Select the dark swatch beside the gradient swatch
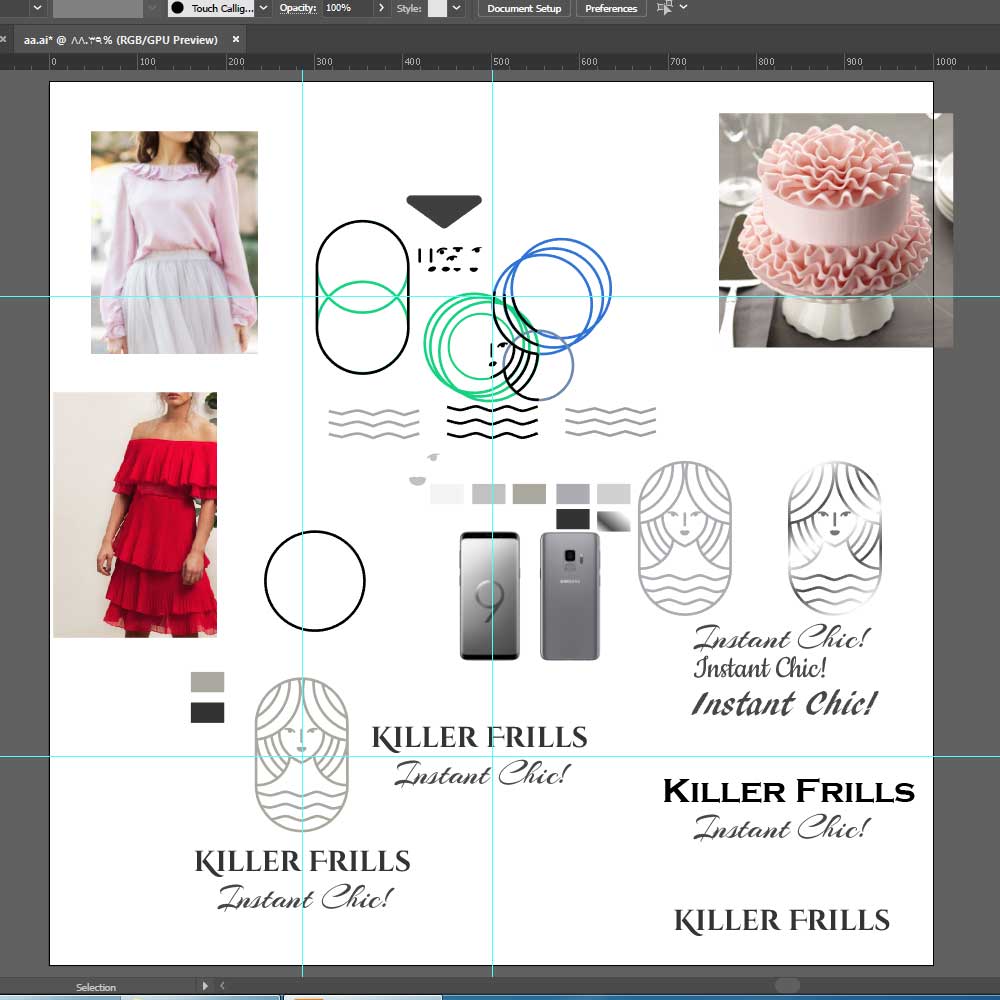1000x1000 pixels. (x=573, y=519)
